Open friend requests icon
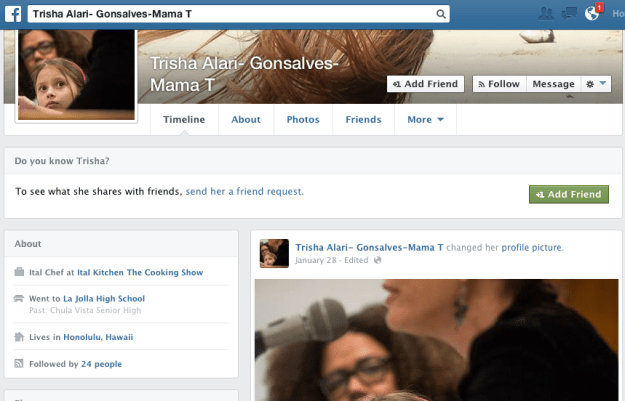This screenshot has height=401, width=625. pyautogui.click(x=546, y=14)
